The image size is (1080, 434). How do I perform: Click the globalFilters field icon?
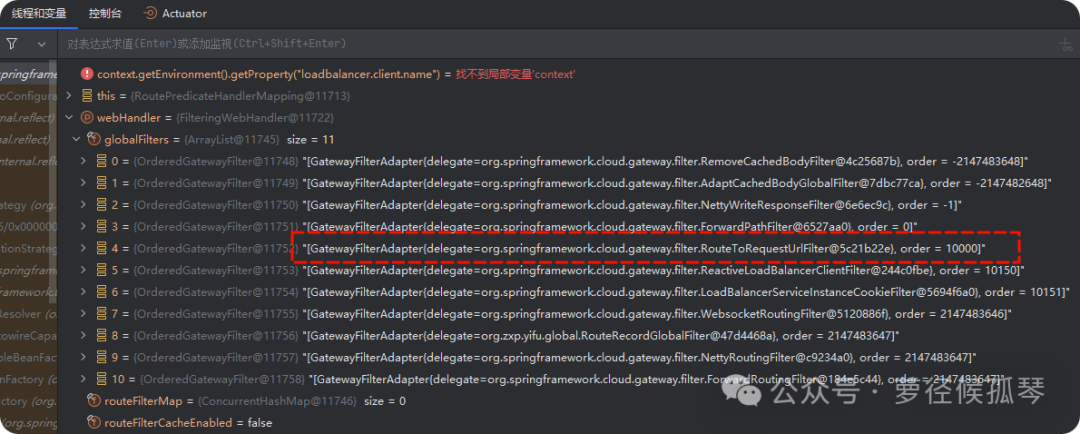click(x=94, y=140)
